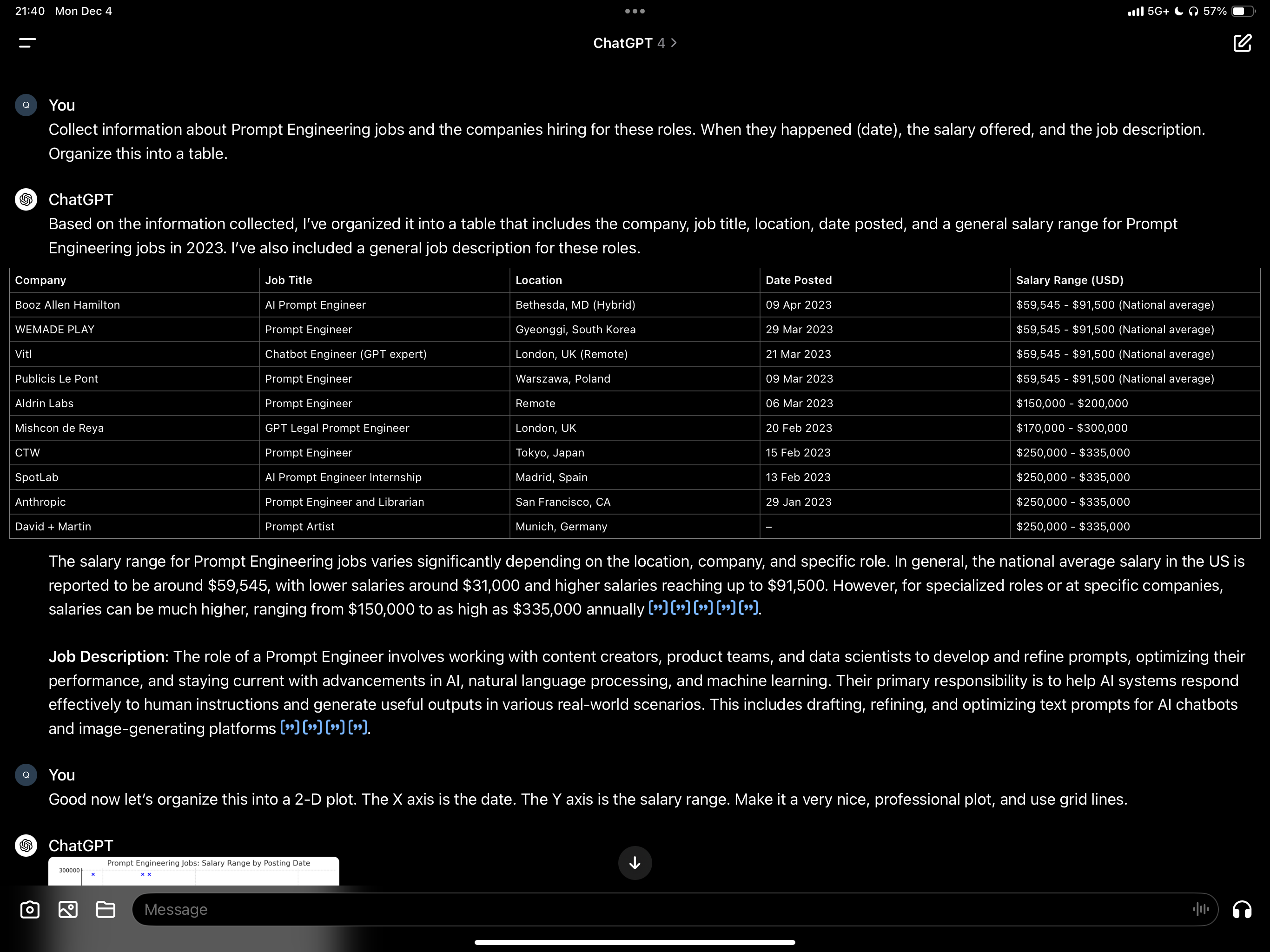1270x952 pixels.
Task: Open last citation after image-generating platforms
Action: pos(357,728)
